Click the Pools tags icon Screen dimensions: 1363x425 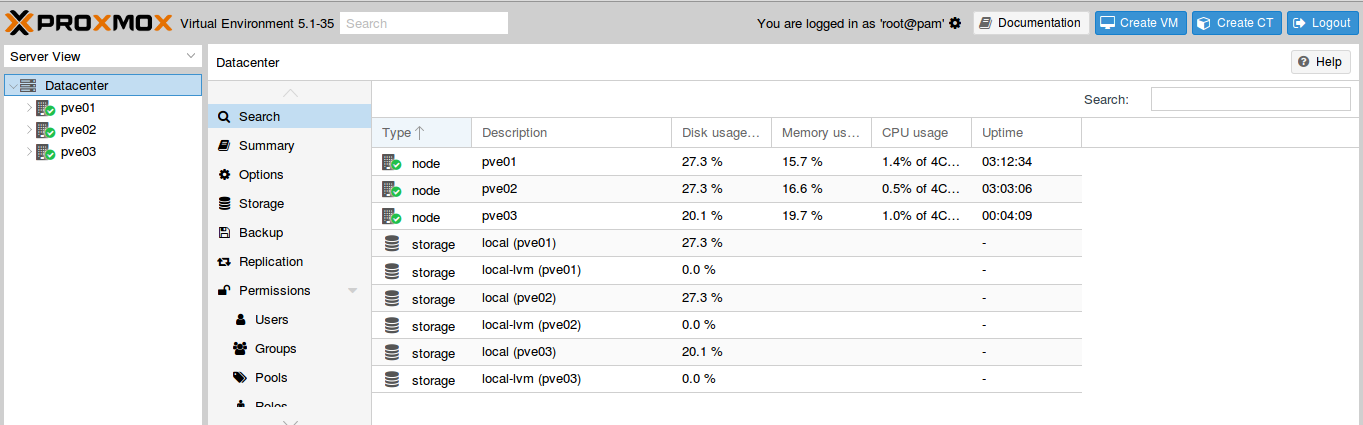pos(240,378)
